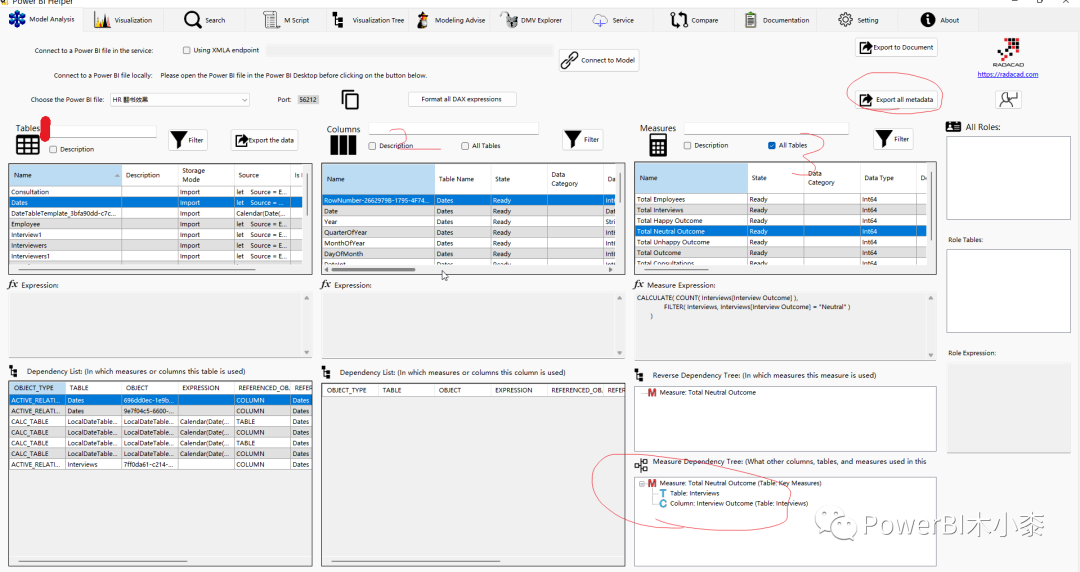
Task: Click Export the data button
Action: (264, 140)
